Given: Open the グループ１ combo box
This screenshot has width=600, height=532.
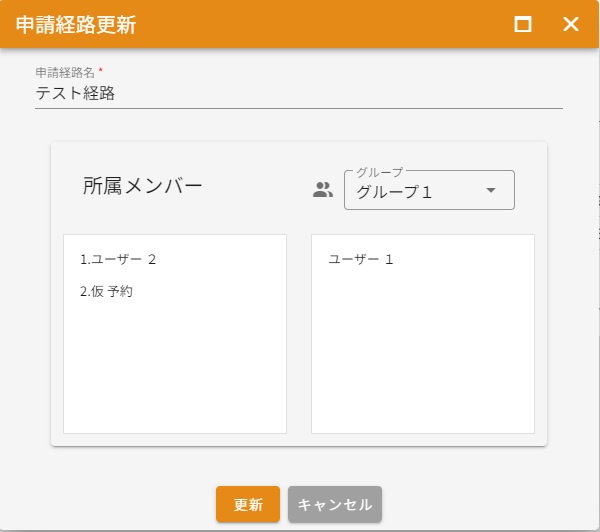Looking at the screenshot, I should [415, 192].
